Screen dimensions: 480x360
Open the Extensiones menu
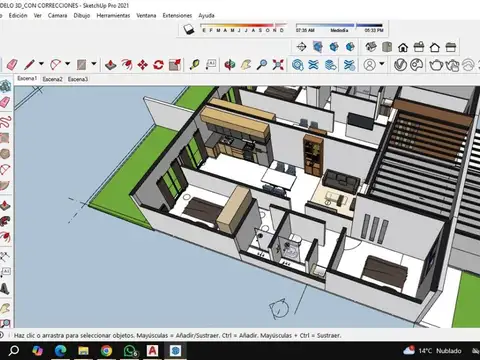[177, 15]
